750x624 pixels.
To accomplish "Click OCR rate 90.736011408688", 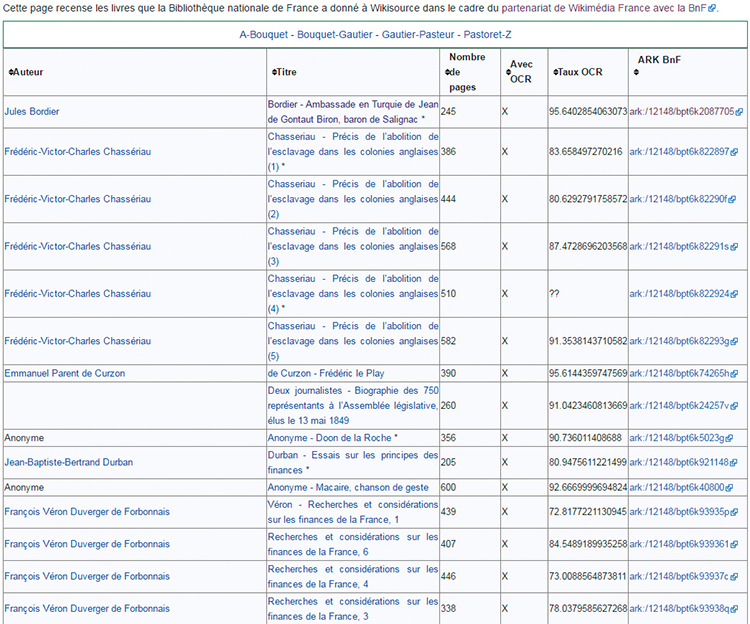I will click(585, 438).
